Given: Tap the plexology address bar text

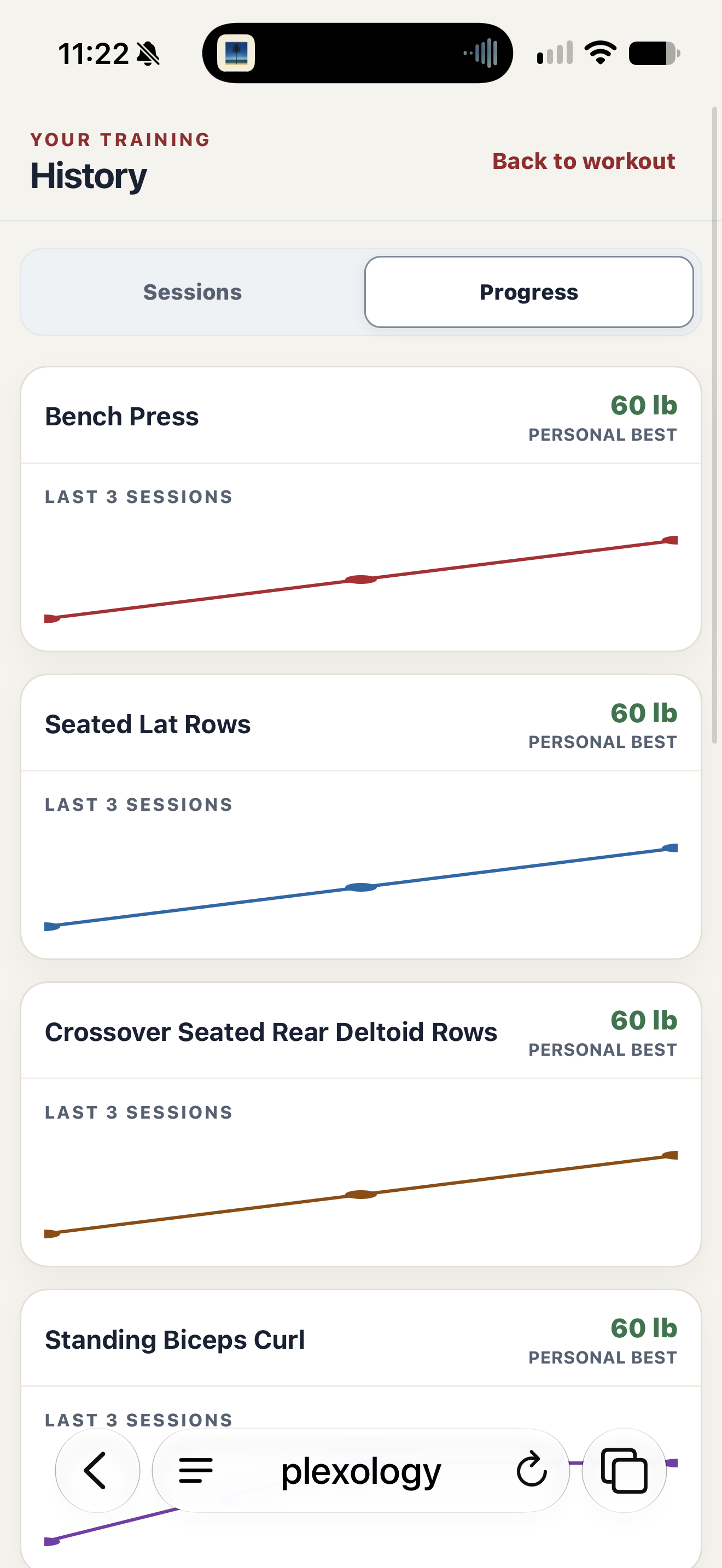Looking at the screenshot, I should [360, 1471].
